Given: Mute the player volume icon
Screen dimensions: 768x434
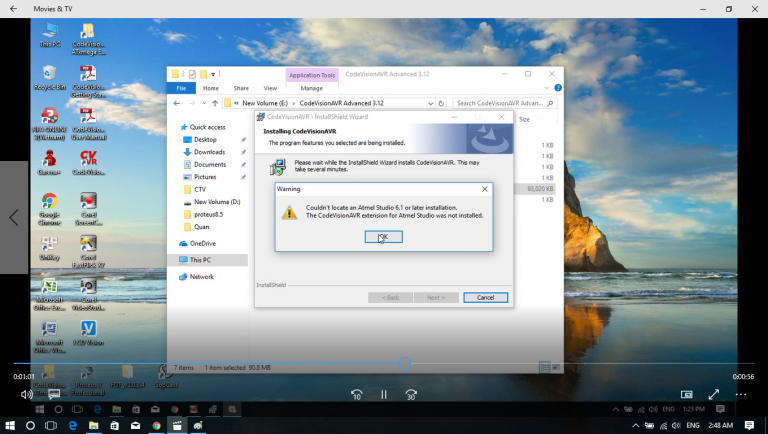Looking at the screenshot, I should pos(27,394).
